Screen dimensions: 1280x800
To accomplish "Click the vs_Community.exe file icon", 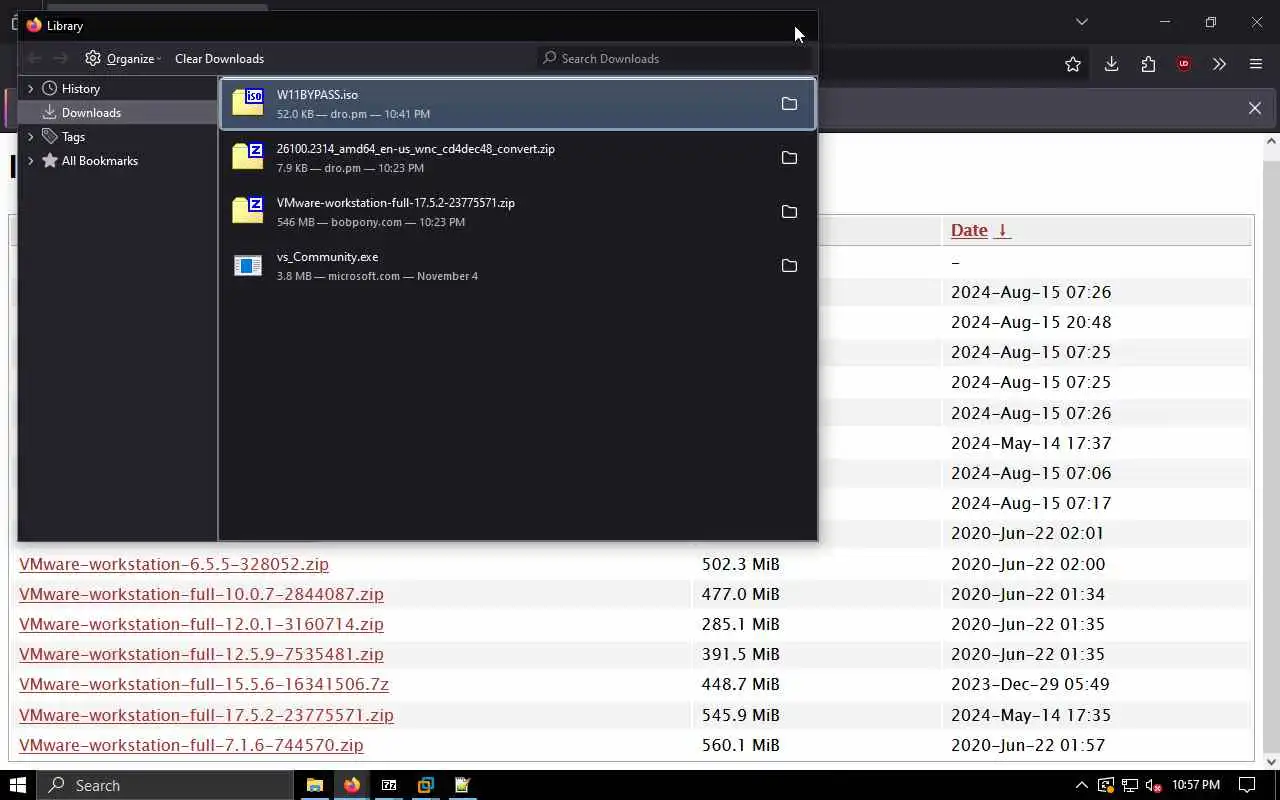I will 248,265.
